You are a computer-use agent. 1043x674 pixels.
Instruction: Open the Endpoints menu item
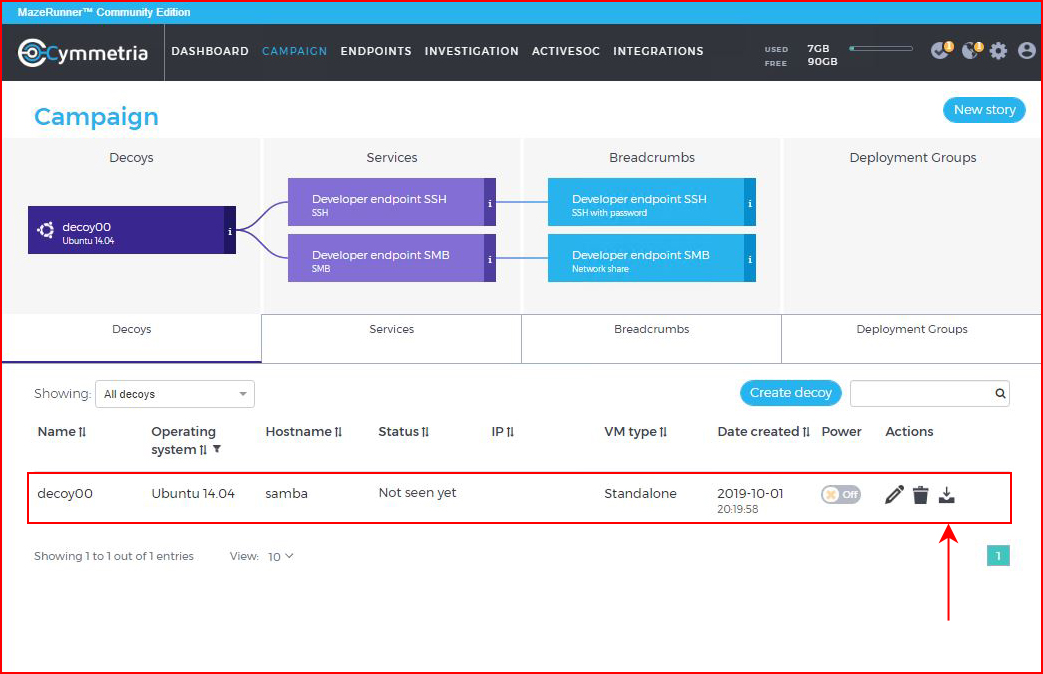point(376,51)
